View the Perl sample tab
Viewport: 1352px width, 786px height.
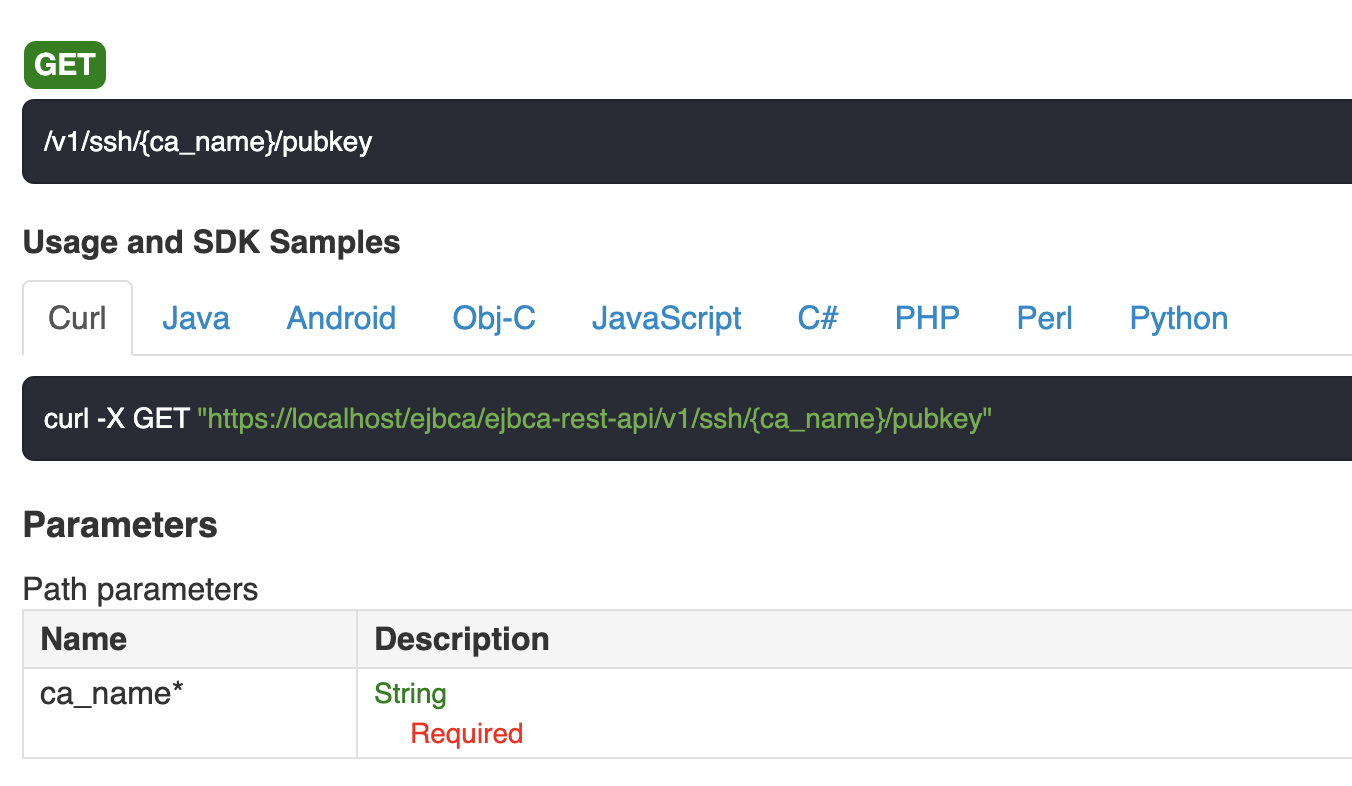[x=1044, y=318]
